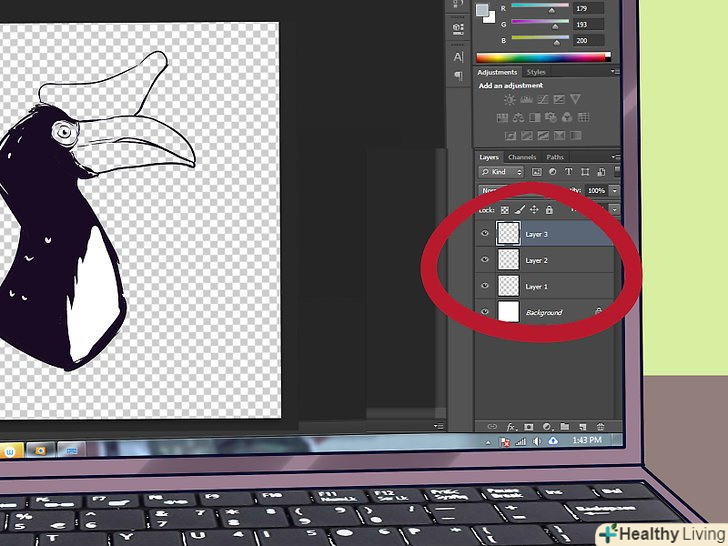This screenshot has width=728, height=546.
Task: Hide Layer 3 with its eye icon
Action: [485, 233]
